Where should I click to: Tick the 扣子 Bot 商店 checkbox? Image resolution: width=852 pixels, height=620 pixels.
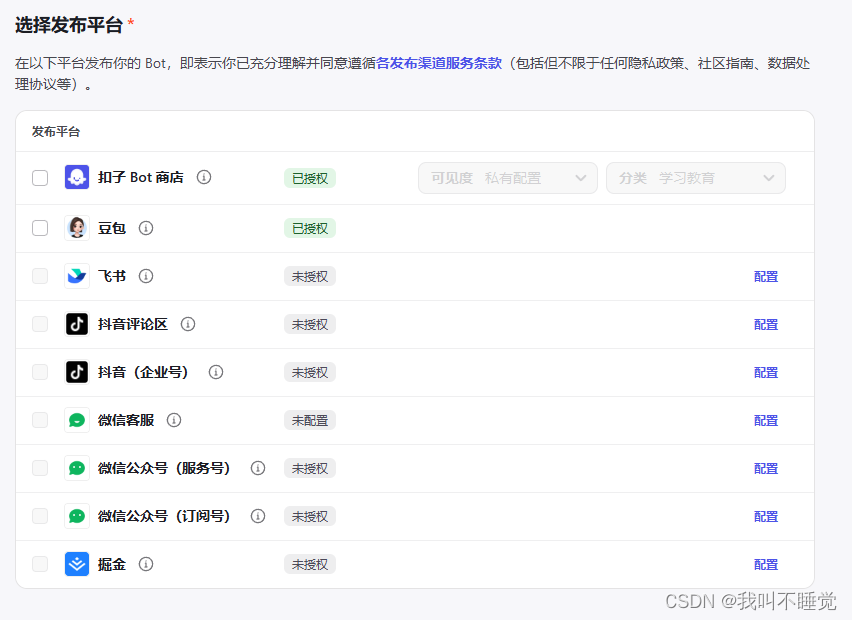coord(40,178)
